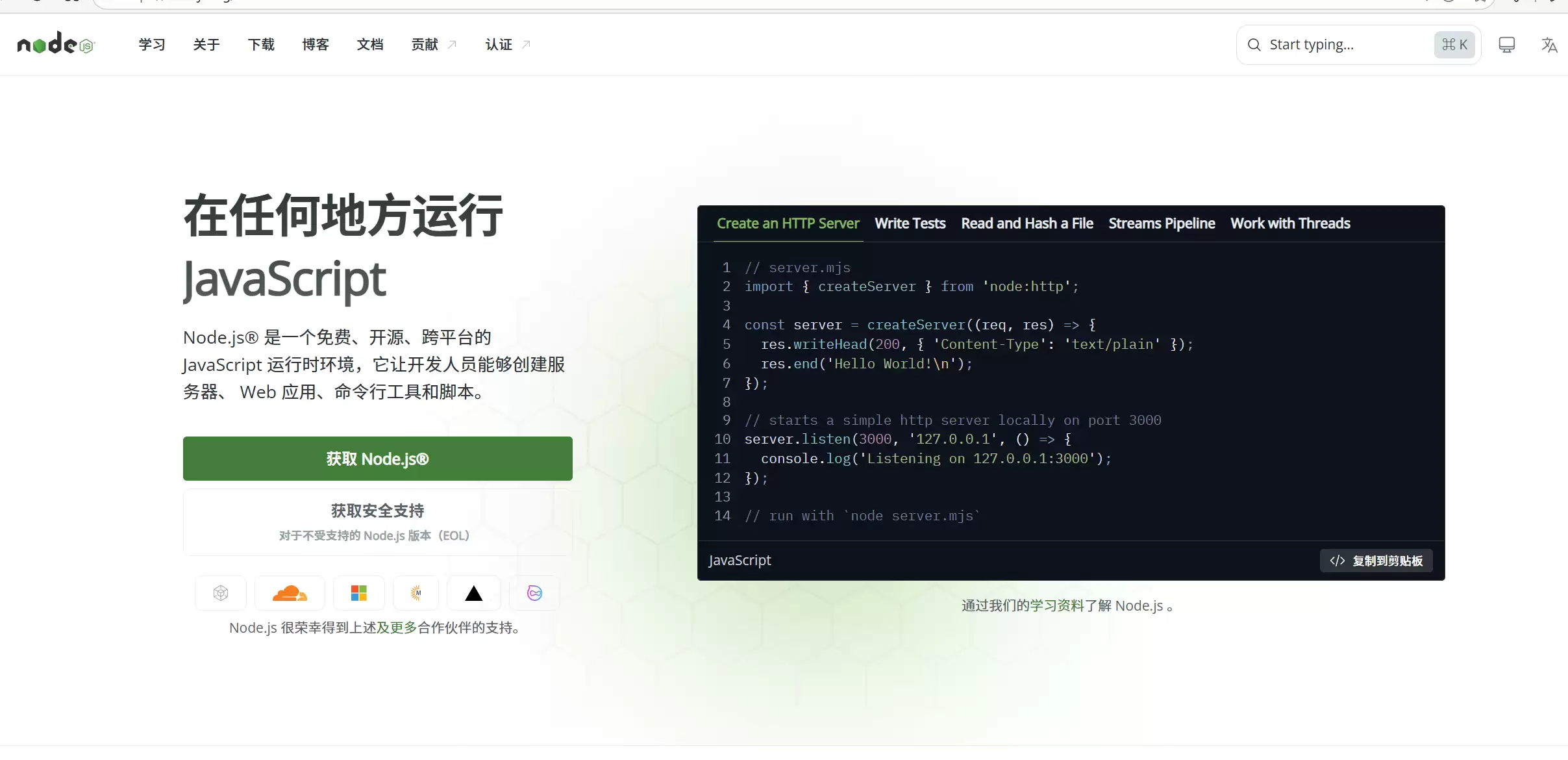Screen dimensions: 1568x760
Task: Click the code brackets icon beside 复制到剪贴板
Action: pos(1337,561)
